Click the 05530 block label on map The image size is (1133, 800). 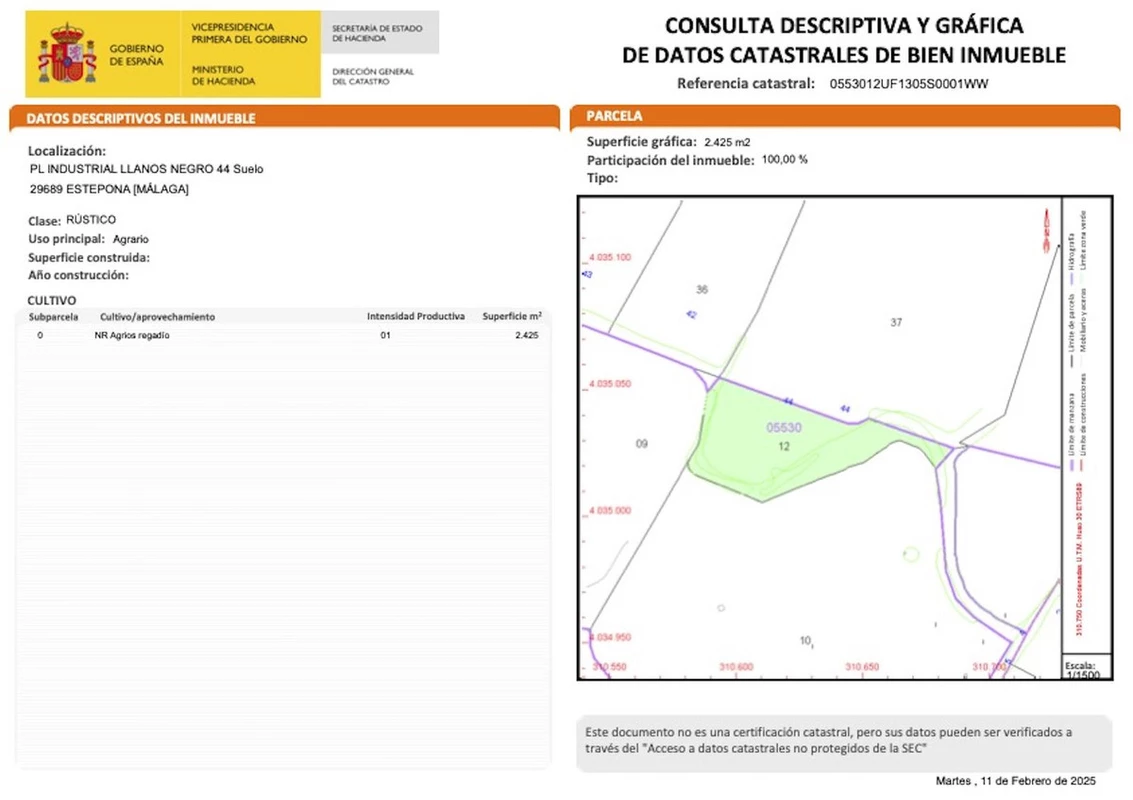(x=784, y=427)
